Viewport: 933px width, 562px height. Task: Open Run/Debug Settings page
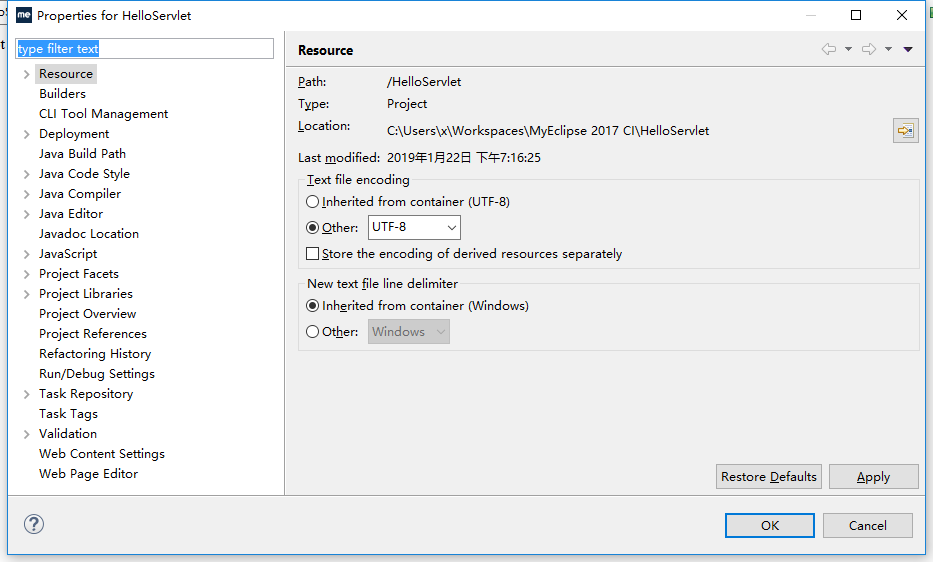tap(97, 374)
